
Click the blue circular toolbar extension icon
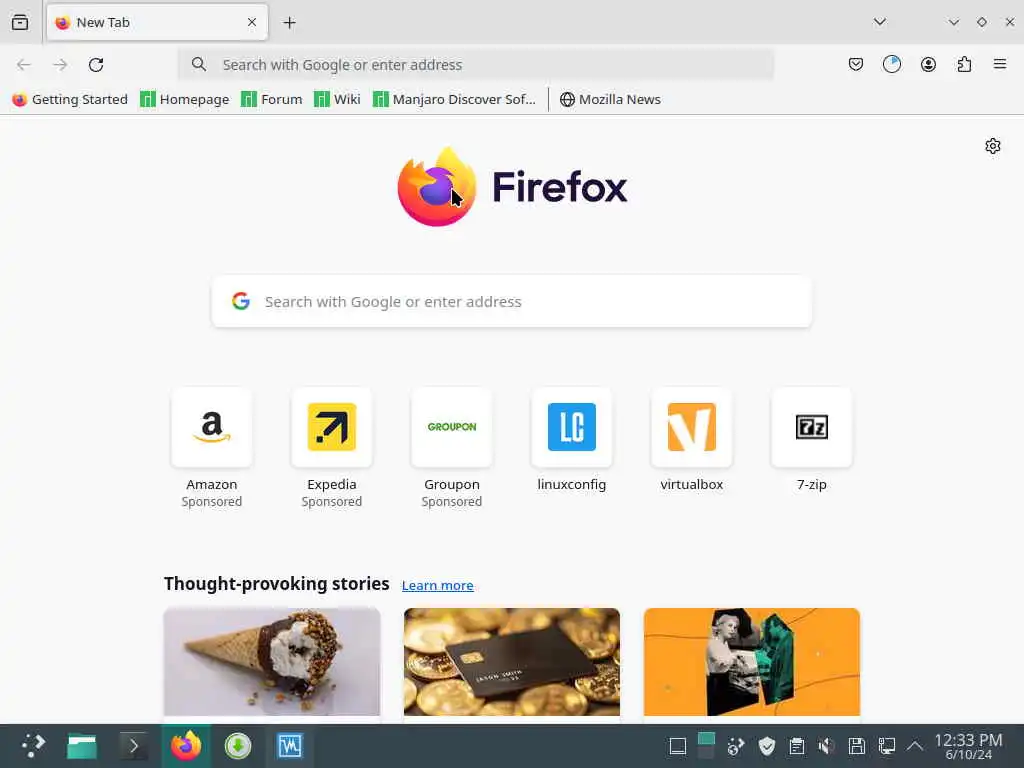point(891,64)
